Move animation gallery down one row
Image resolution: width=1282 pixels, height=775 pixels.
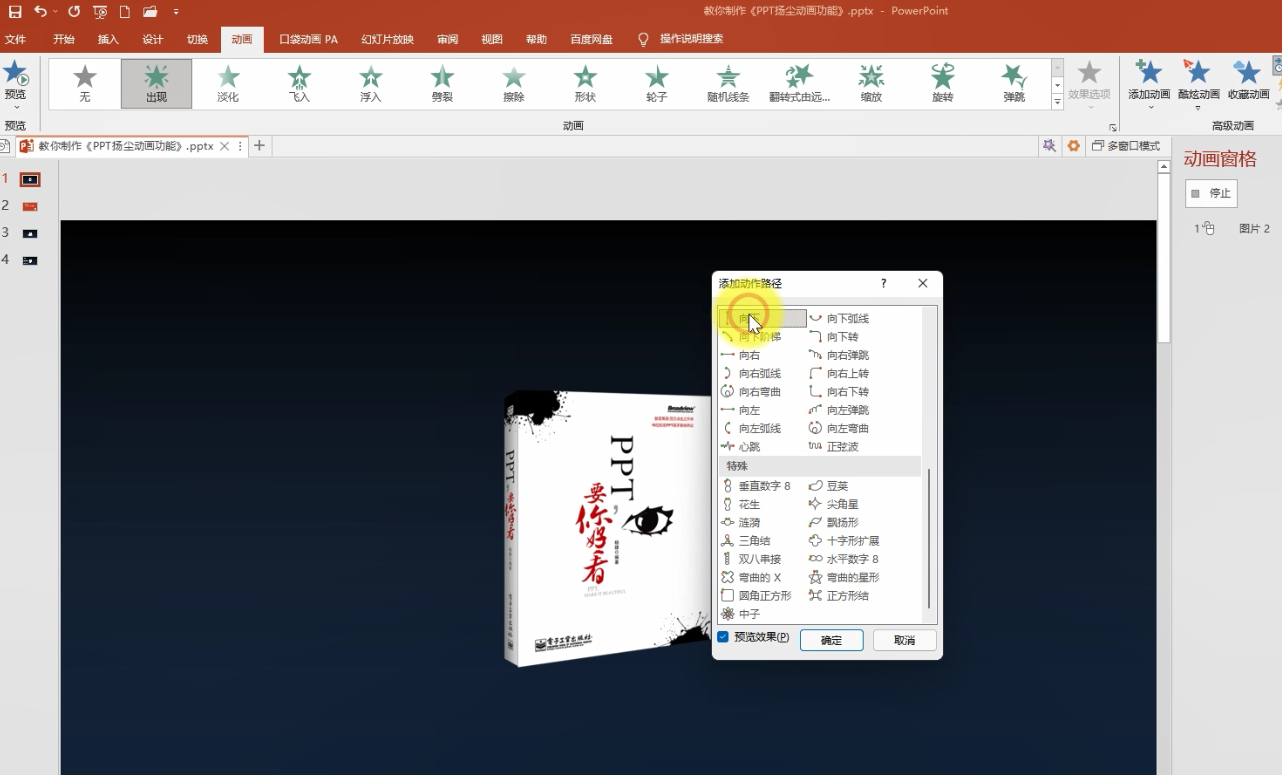point(1057,84)
